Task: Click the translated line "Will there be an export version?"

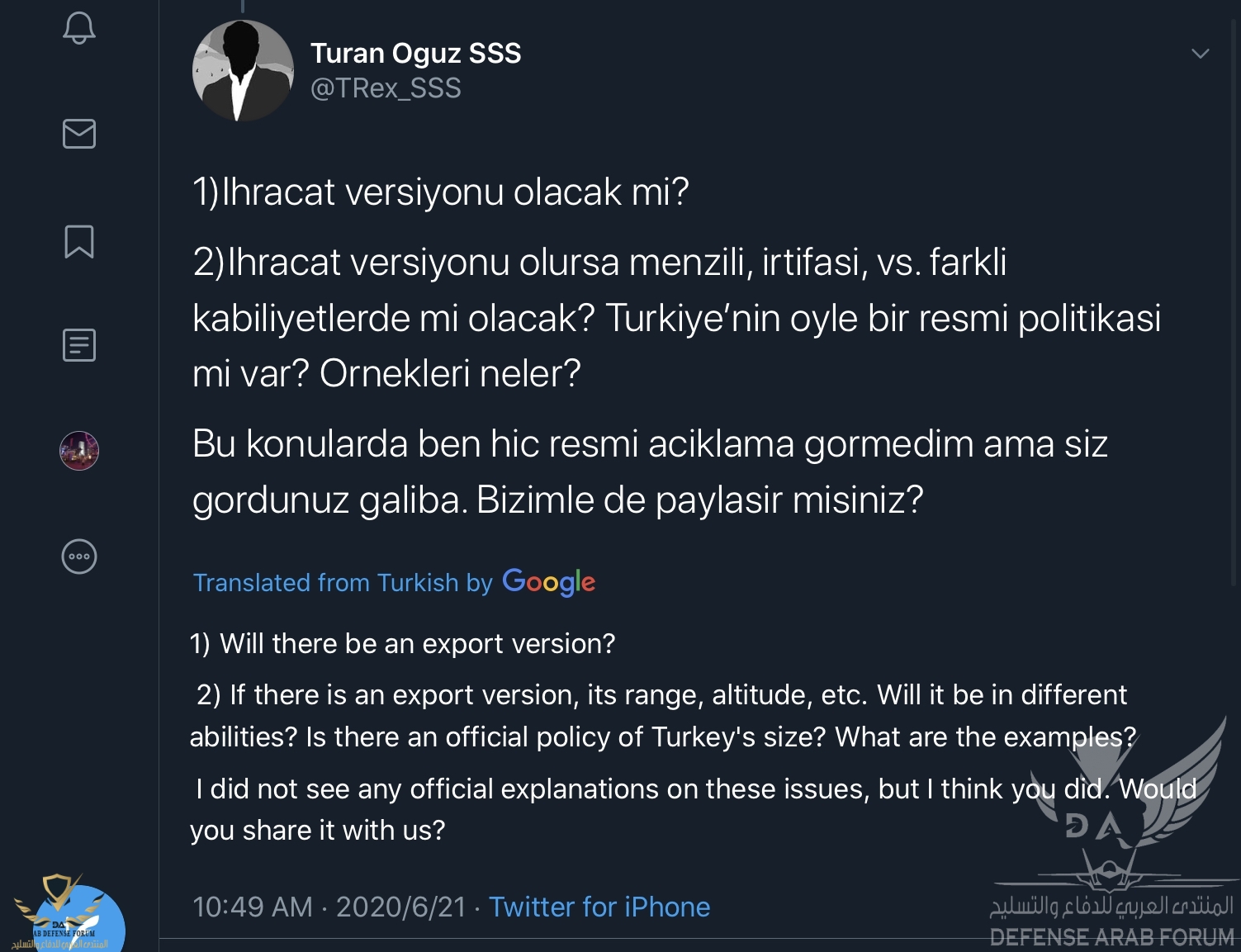Action: tap(402, 643)
